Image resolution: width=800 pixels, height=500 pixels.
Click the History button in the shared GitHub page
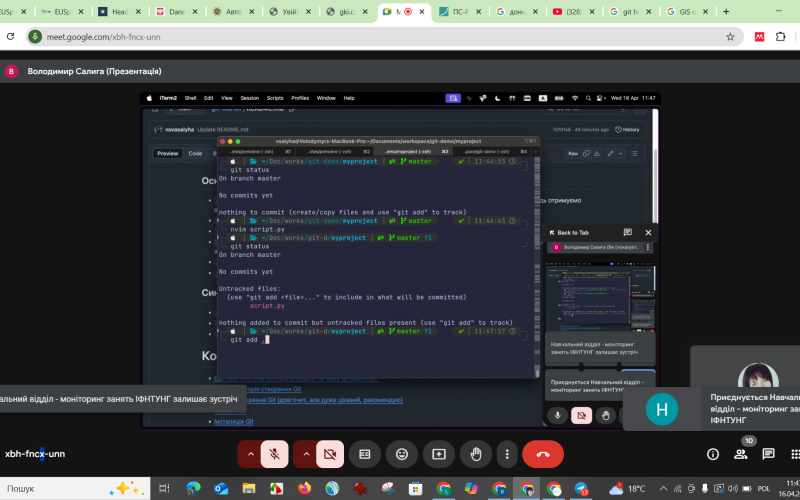coord(627,130)
